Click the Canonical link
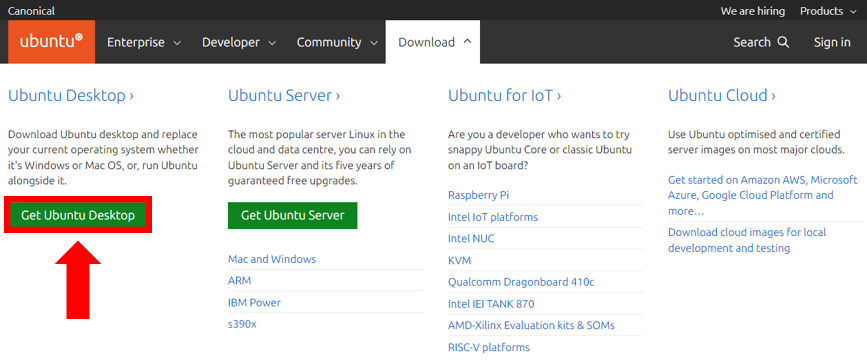 pos(31,11)
